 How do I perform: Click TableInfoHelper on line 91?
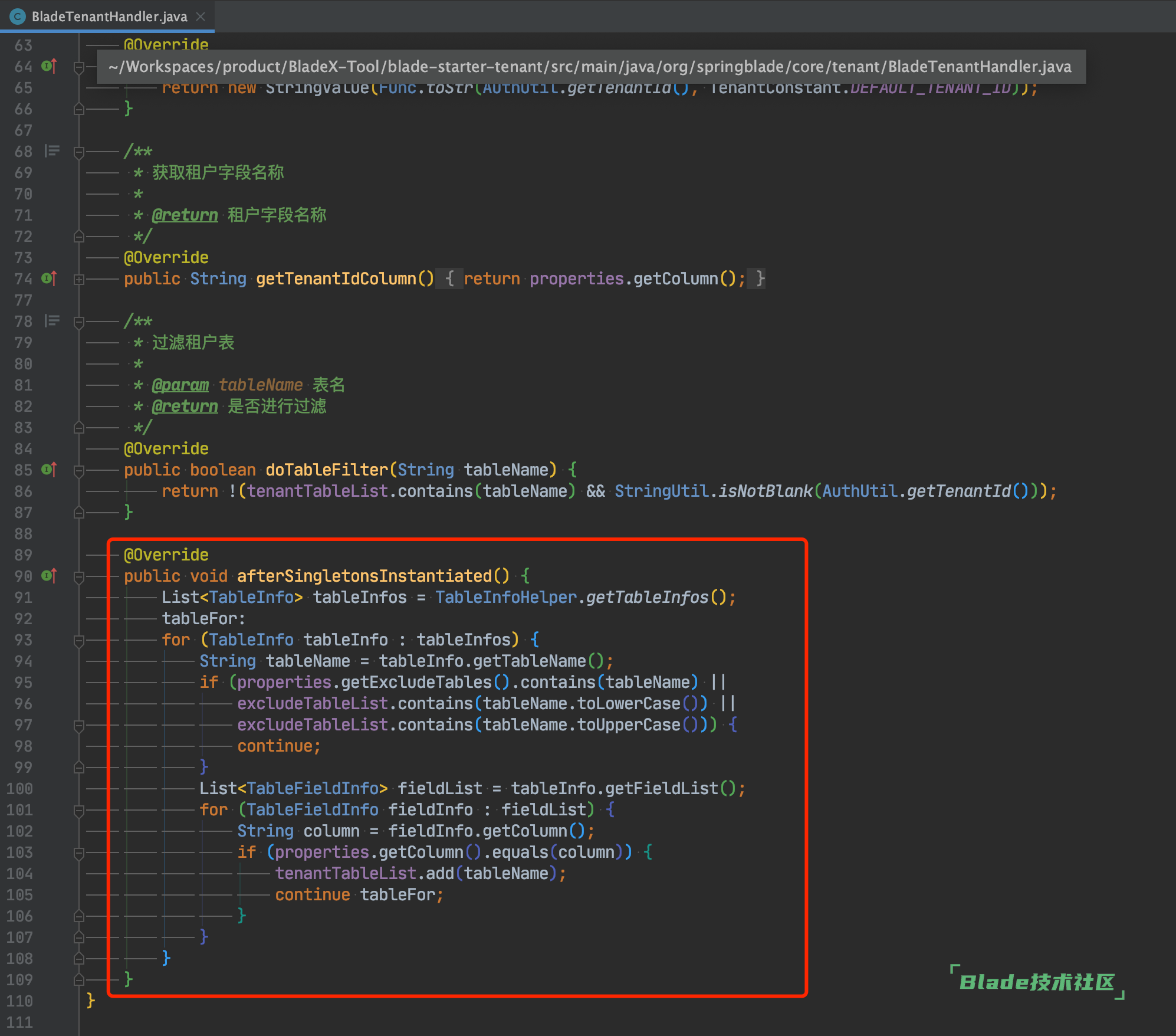[506, 598]
